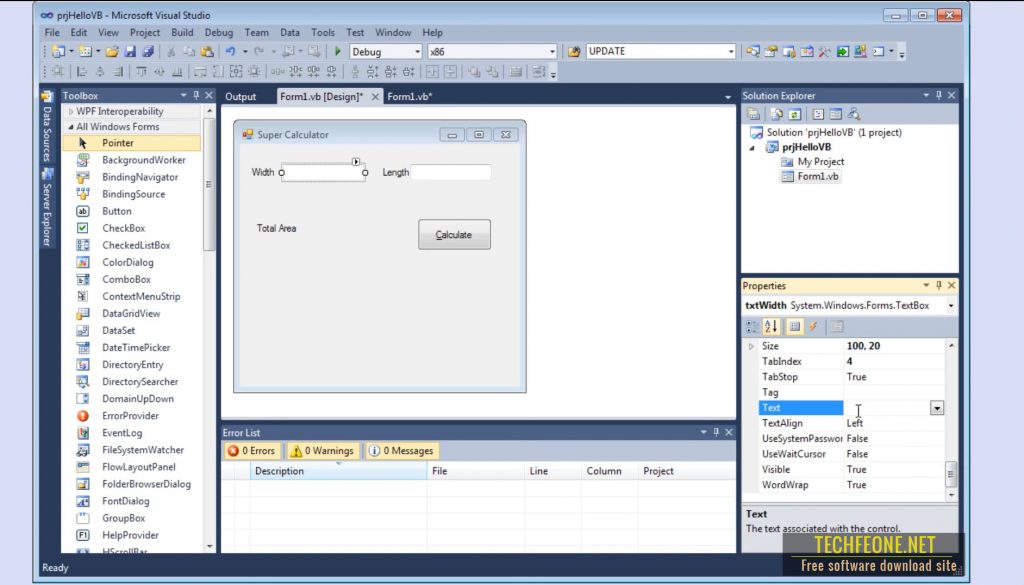This screenshot has width=1024, height=585.
Task: Open the x86 platform dropdown
Action: tap(552, 52)
